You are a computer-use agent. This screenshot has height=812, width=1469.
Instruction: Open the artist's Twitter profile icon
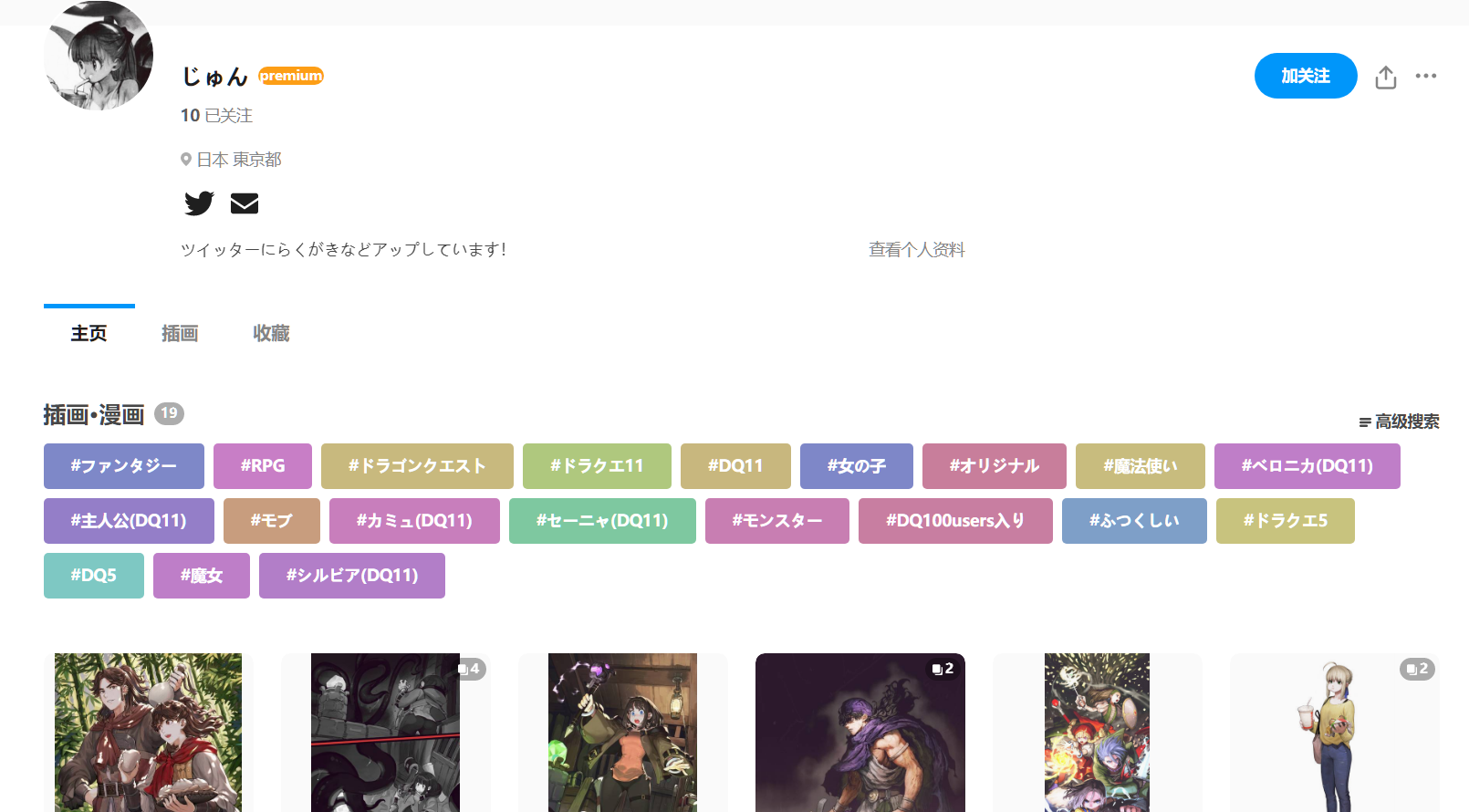click(x=199, y=203)
